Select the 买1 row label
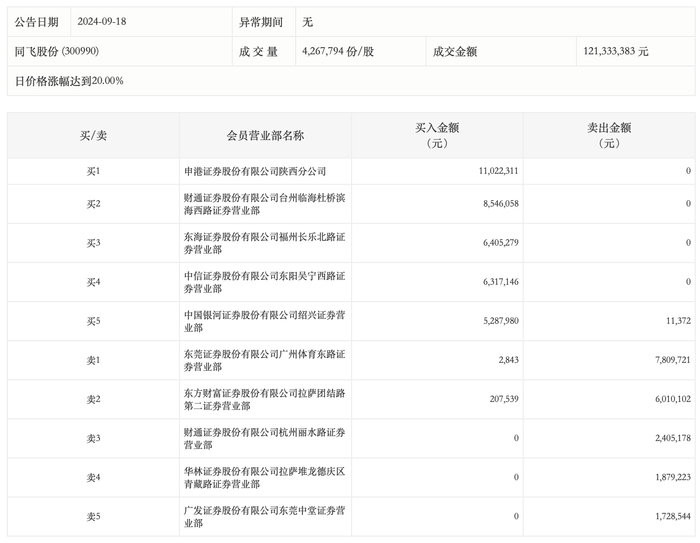 pos(93,171)
